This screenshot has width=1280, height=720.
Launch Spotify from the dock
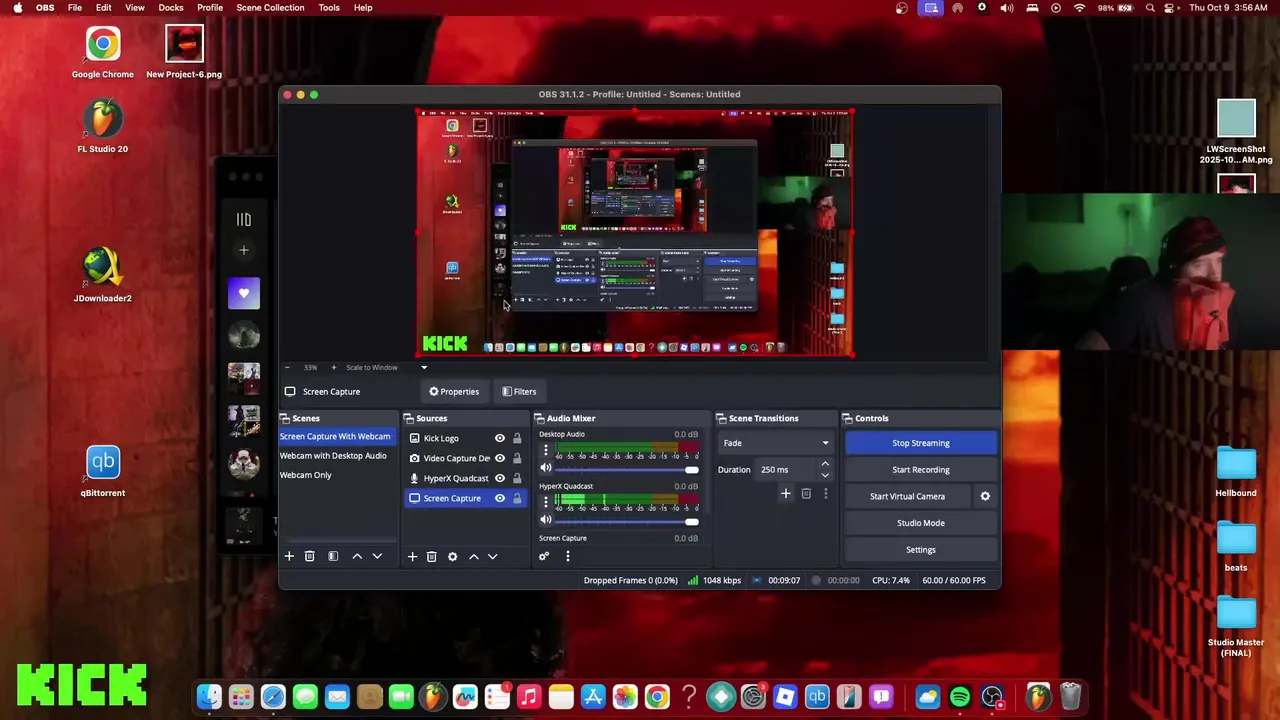(960, 697)
